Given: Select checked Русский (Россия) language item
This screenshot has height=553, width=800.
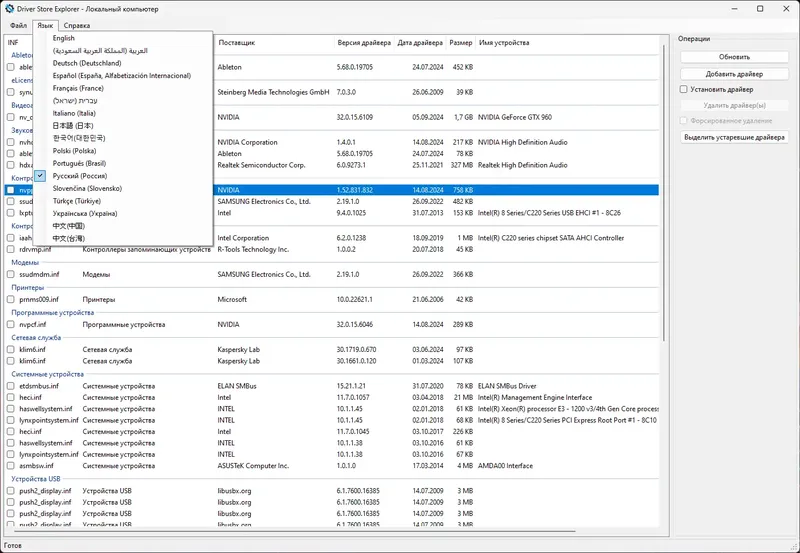Looking at the screenshot, I should [x=80, y=176].
